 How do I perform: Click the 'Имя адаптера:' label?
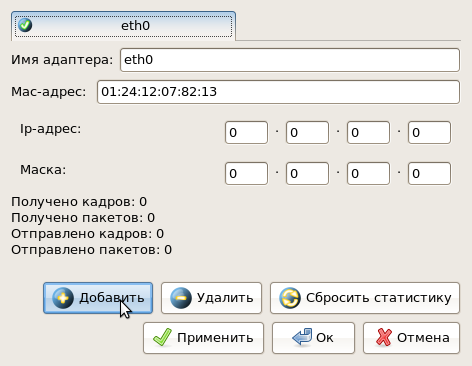pyautogui.click(x=62, y=60)
